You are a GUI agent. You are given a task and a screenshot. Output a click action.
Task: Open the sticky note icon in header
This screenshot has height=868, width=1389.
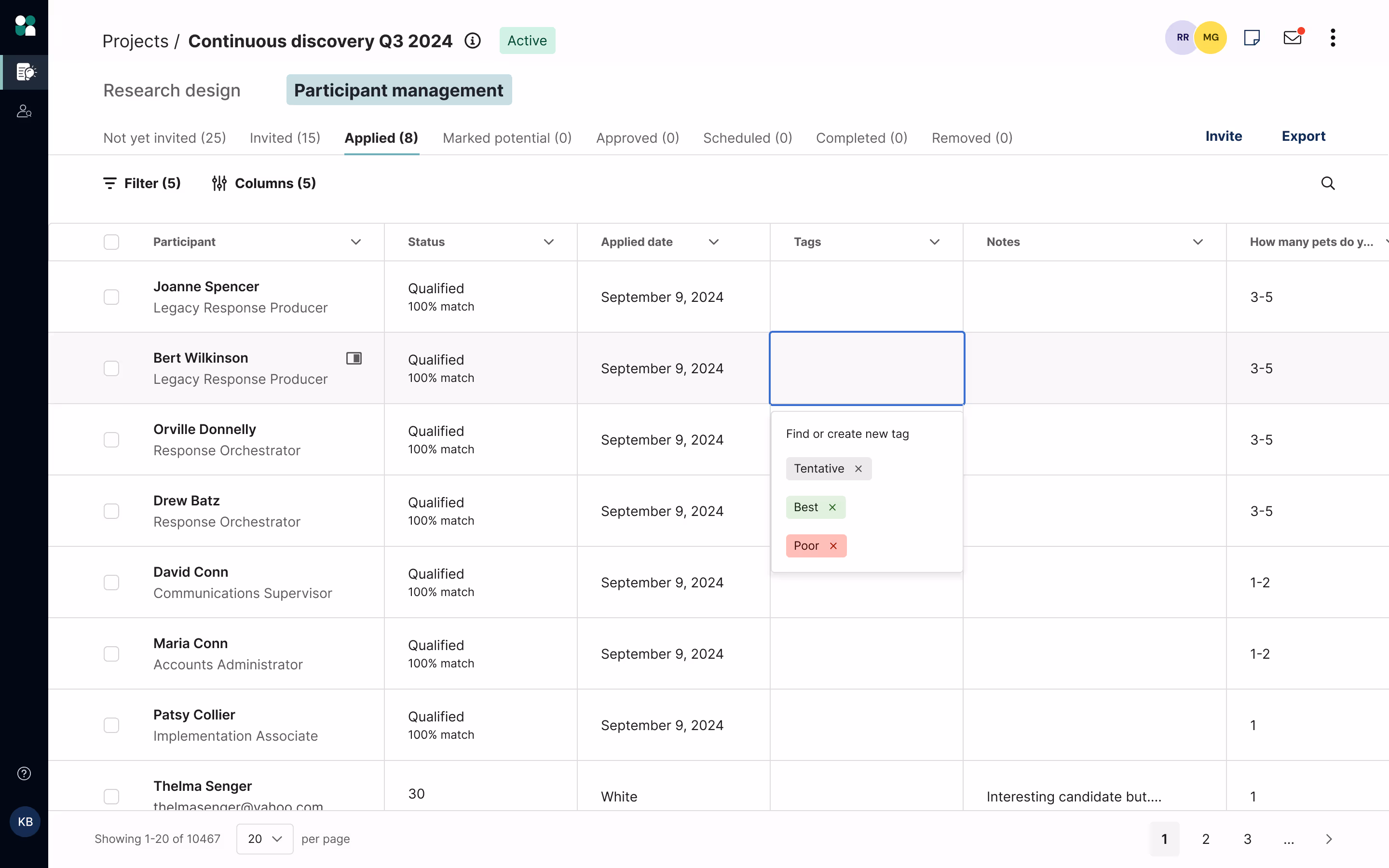[x=1251, y=38]
